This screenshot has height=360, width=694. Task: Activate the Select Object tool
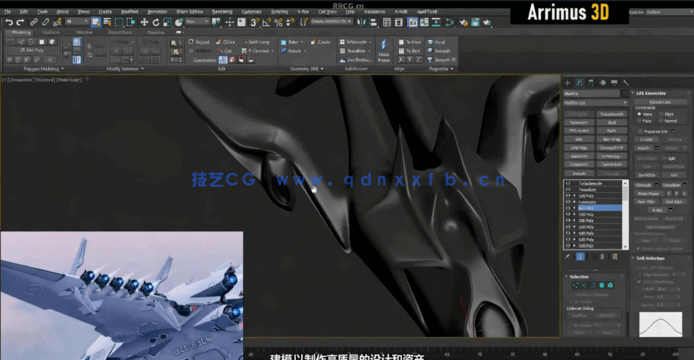[96, 22]
